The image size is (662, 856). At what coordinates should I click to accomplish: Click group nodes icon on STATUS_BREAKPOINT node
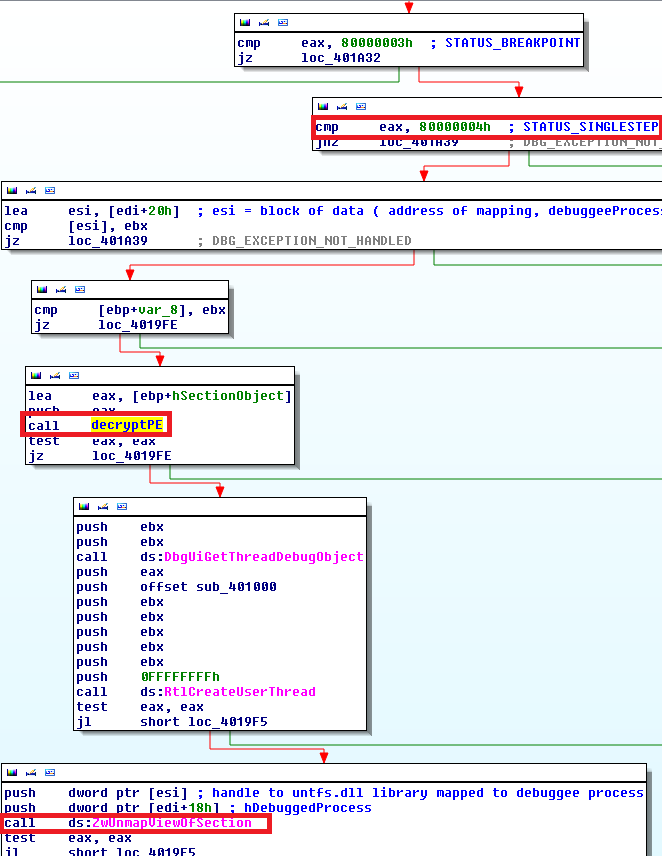283,22
